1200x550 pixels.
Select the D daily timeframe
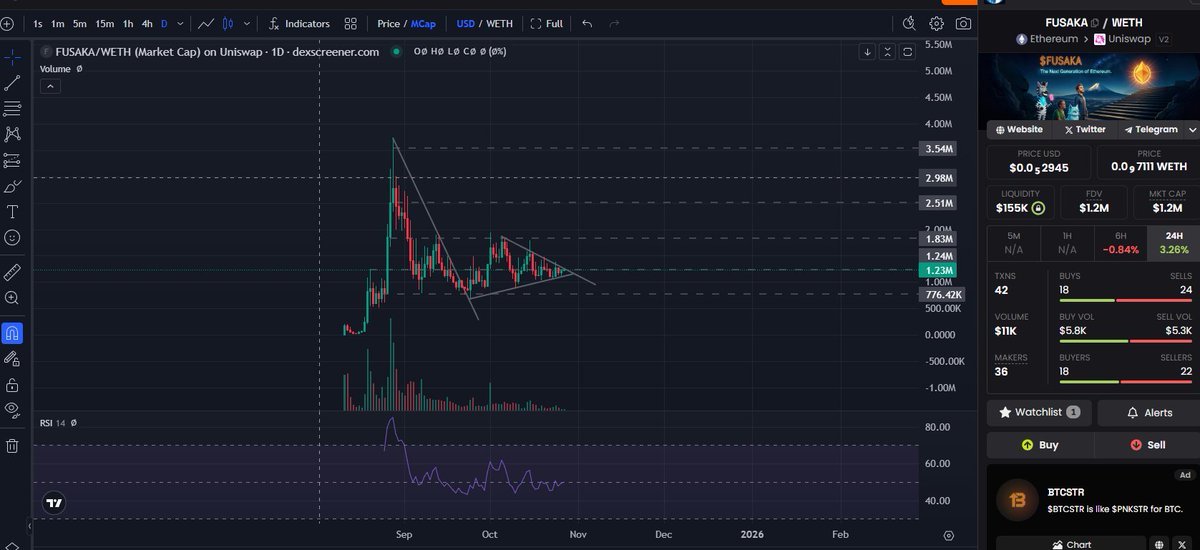[165, 23]
